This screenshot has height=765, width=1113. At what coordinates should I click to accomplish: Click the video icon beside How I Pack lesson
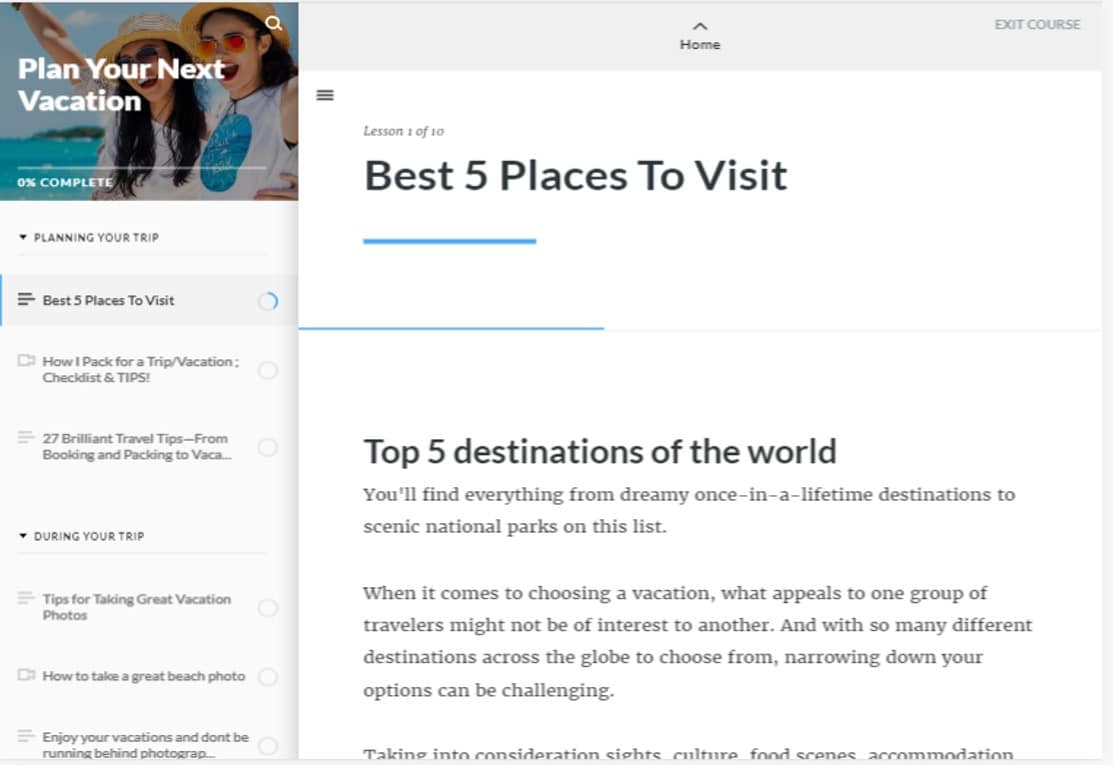[25, 362]
